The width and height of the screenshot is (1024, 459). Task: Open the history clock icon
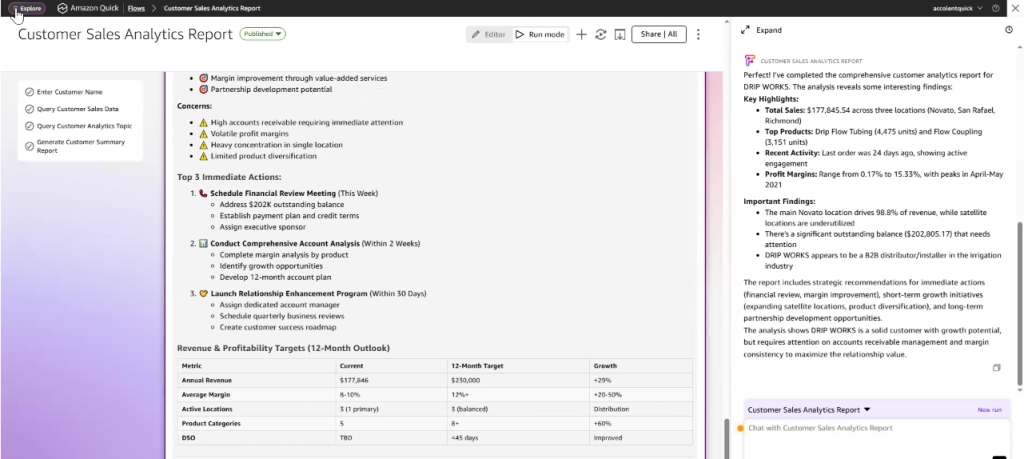(1008, 30)
